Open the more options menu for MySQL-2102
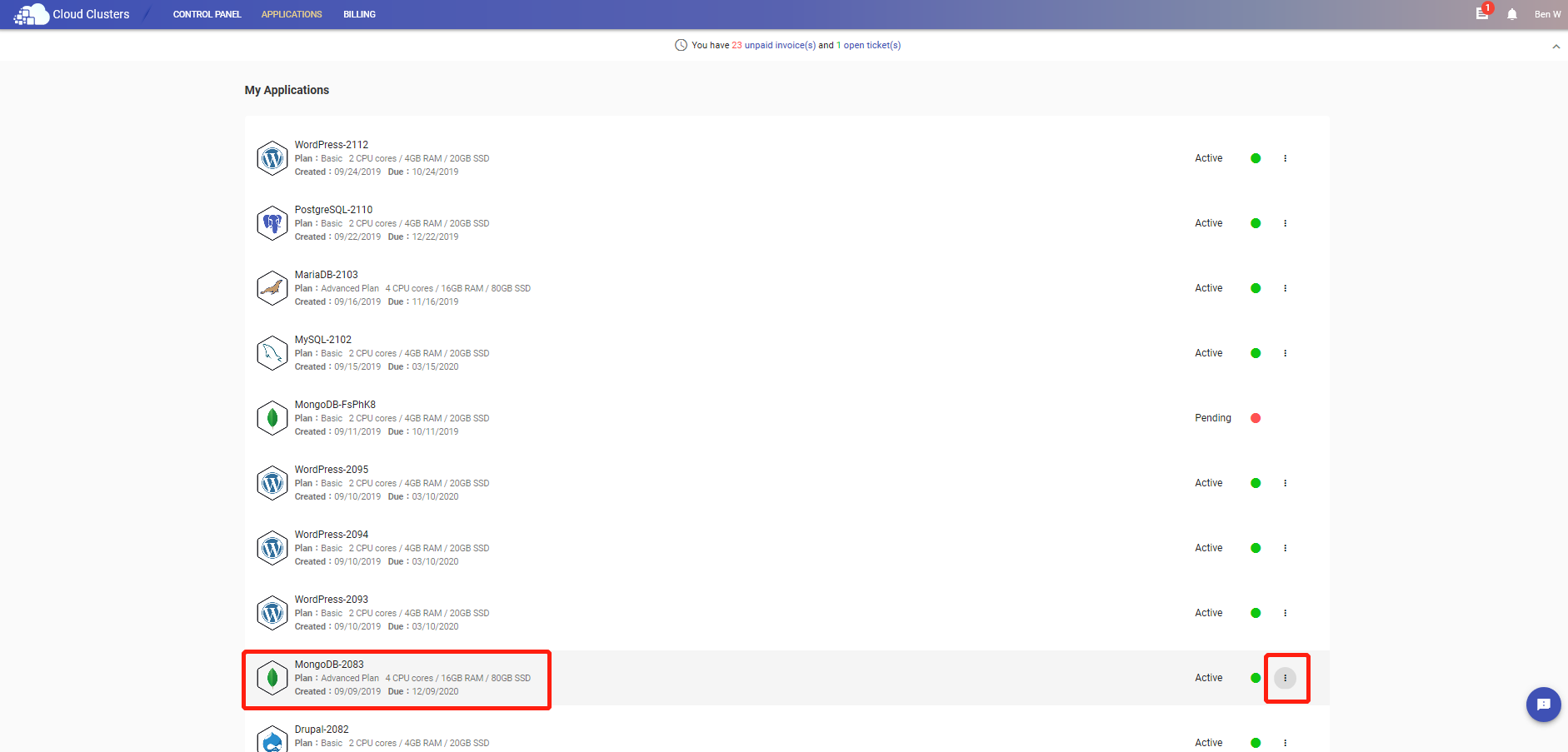Image resolution: width=1568 pixels, height=752 pixels. [x=1285, y=353]
